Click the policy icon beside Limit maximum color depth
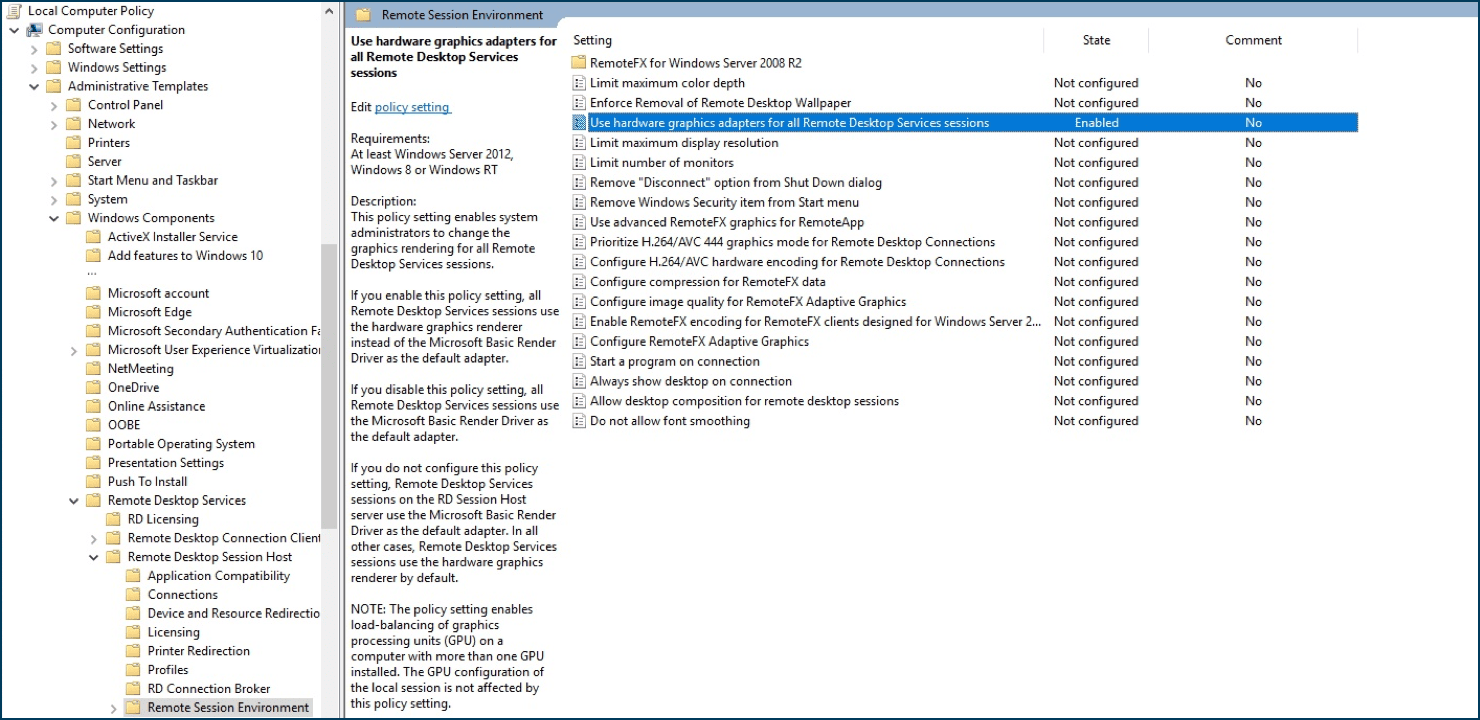Screen dimensions: 1480x720 point(578,83)
